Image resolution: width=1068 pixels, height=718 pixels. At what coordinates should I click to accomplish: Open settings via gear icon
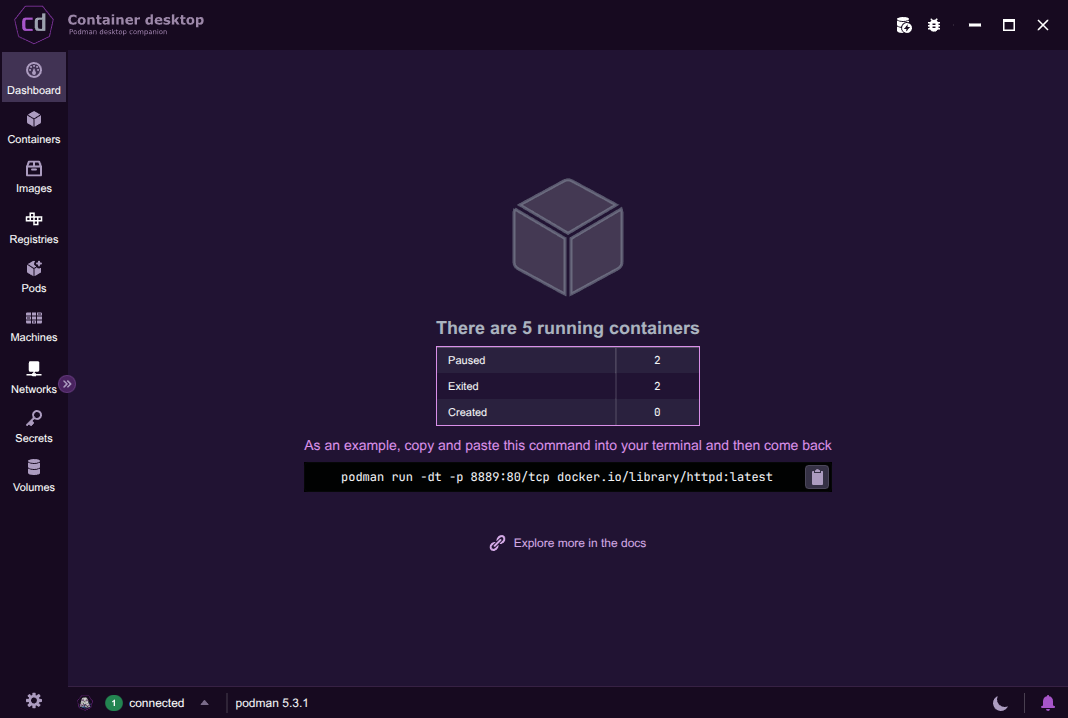pyautogui.click(x=33, y=700)
